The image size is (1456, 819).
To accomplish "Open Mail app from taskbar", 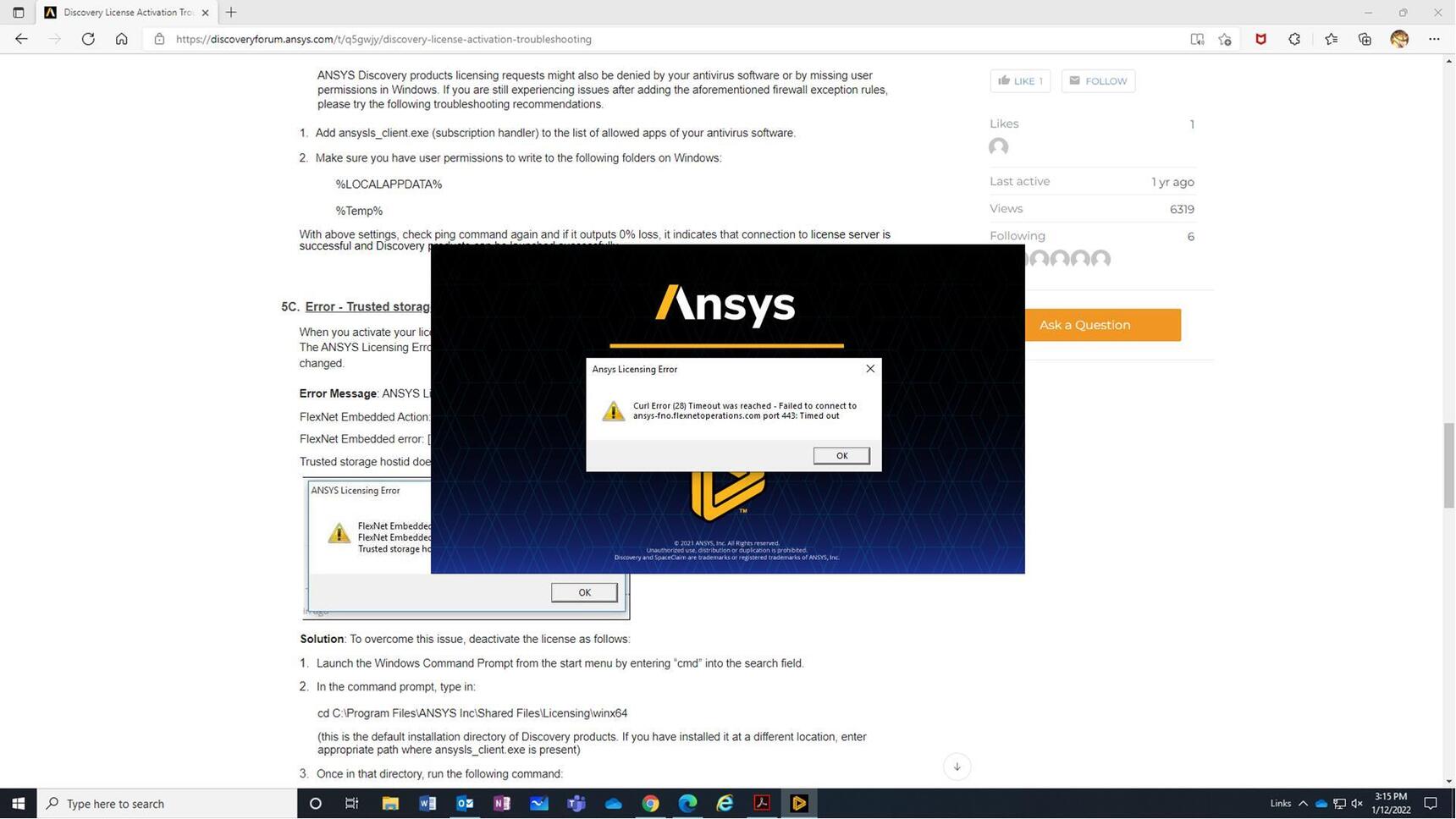I will [x=539, y=804].
